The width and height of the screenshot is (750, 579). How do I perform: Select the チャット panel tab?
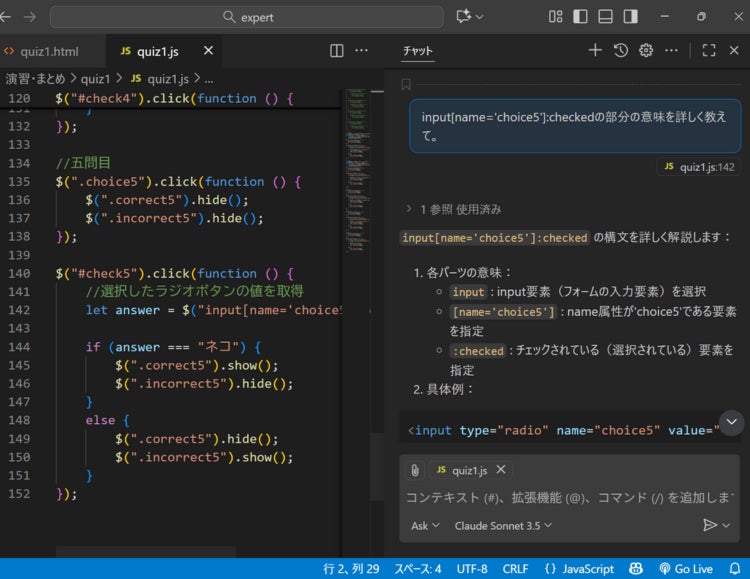click(x=417, y=51)
